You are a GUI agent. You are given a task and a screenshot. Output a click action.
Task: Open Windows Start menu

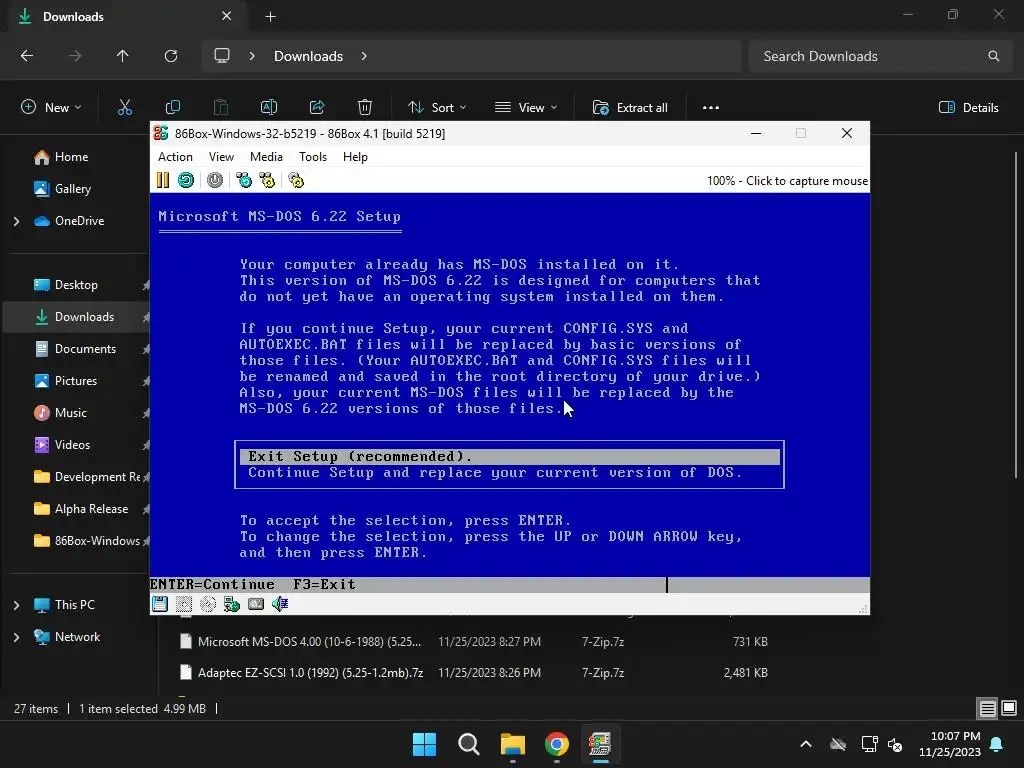424,744
